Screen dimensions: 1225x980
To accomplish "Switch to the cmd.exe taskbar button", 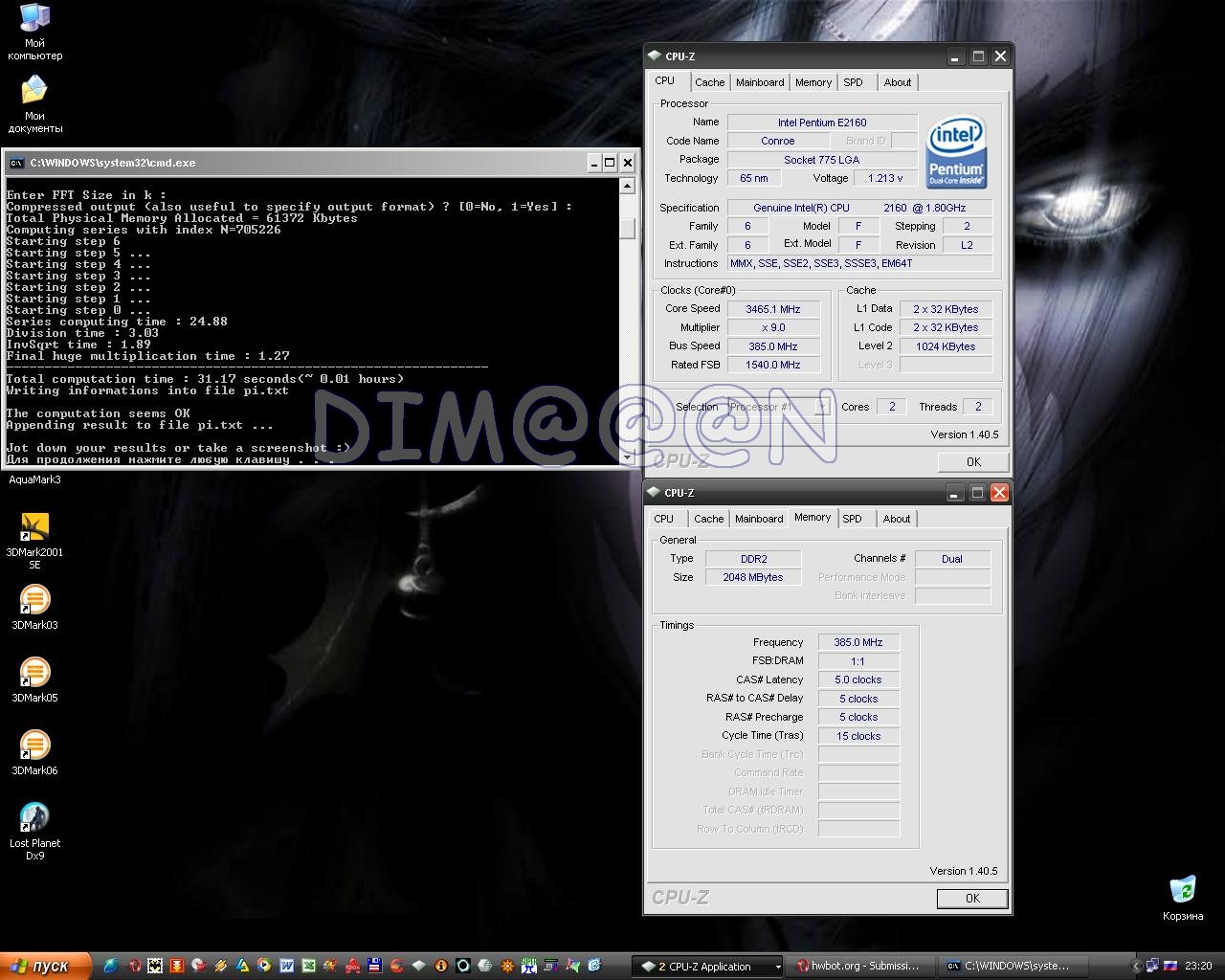I will tap(1013, 966).
